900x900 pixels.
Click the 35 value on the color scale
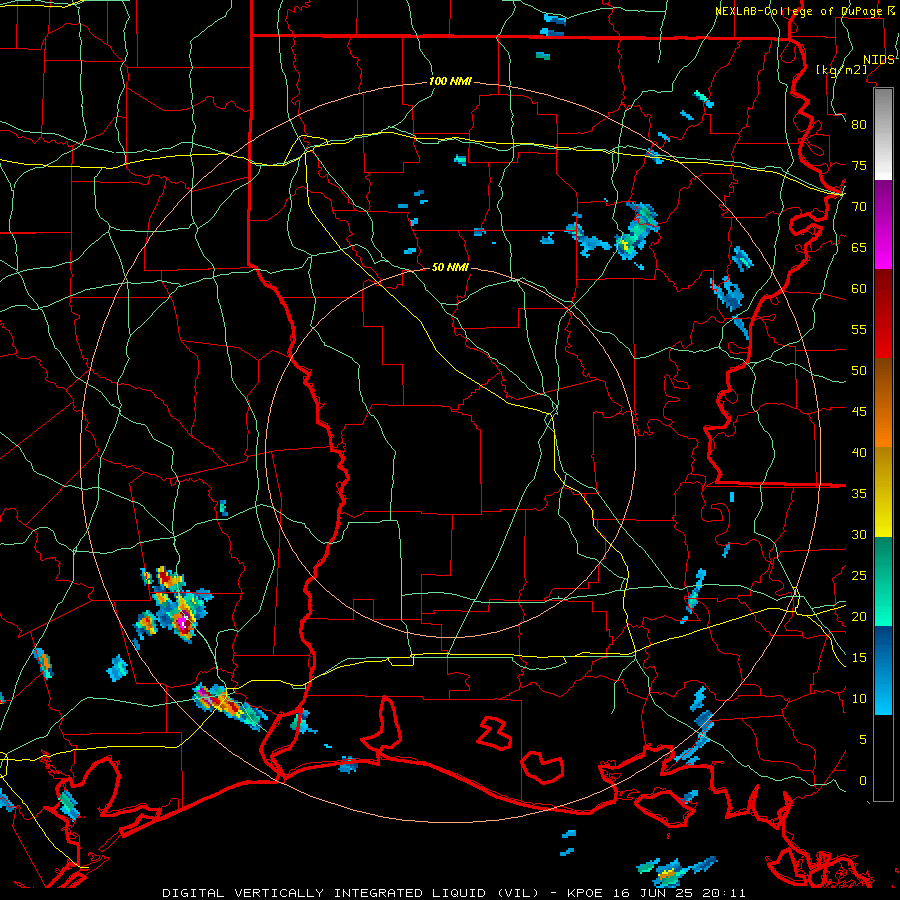click(x=859, y=494)
